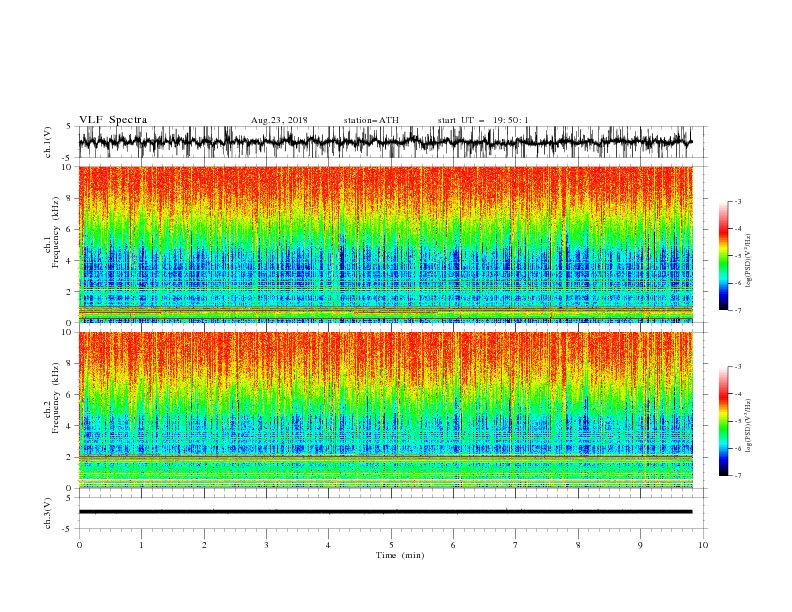The height and width of the screenshot is (612, 792).
Task: Click the Time axis tick label 9
Action: click(x=640, y=545)
